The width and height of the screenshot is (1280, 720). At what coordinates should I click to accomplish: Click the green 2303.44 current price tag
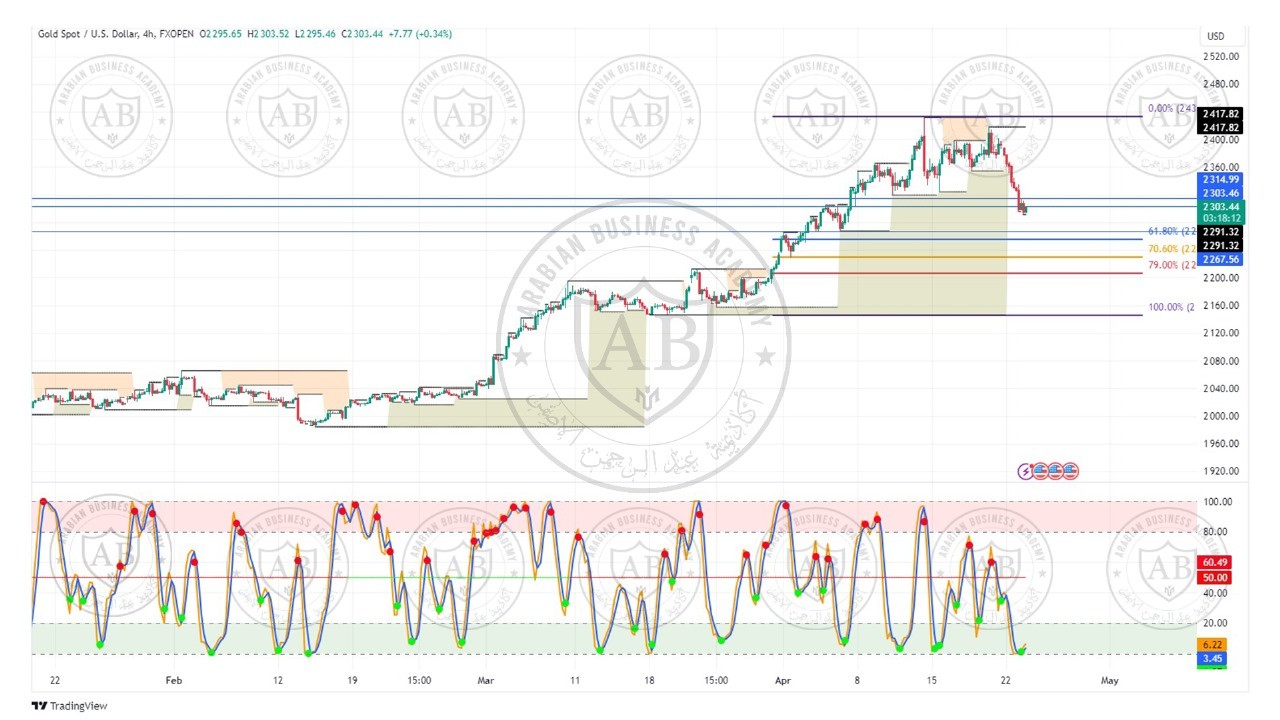click(1220, 205)
